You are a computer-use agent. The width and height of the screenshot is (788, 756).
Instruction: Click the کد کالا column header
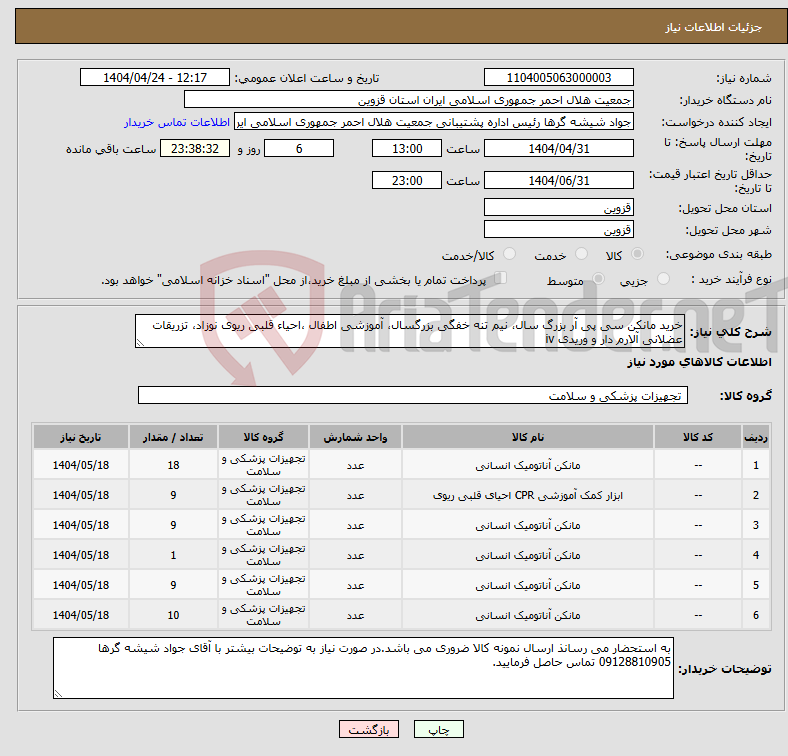click(698, 437)
